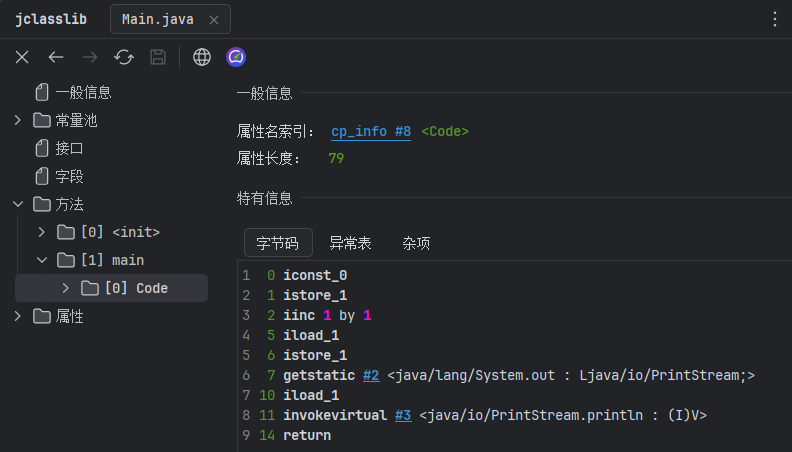Select the 属性 folder
The height and width of the screenshot is (452, 792).
[59, 316]
